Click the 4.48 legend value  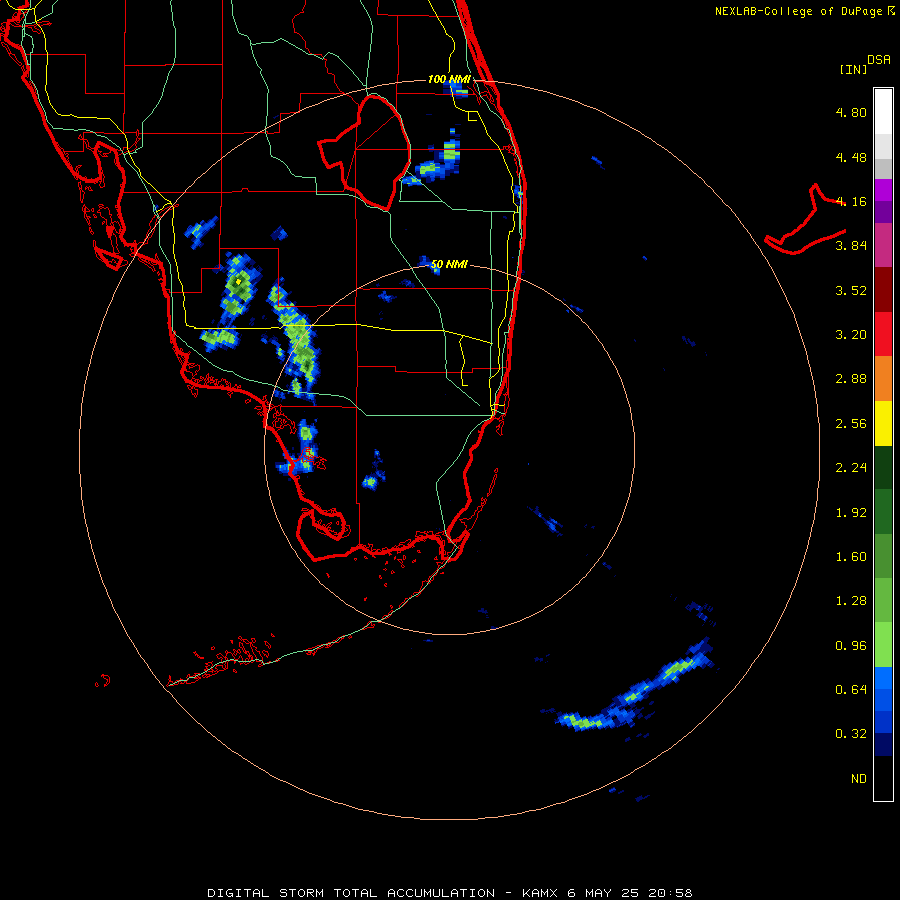851,157
